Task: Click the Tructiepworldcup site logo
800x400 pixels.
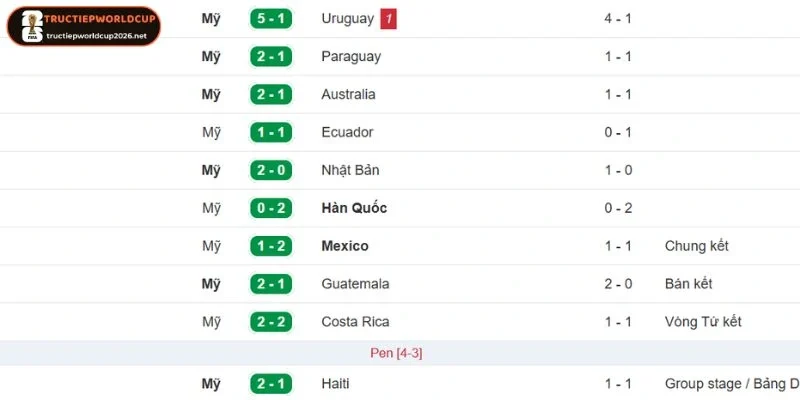Action: [x=83, y=27]
